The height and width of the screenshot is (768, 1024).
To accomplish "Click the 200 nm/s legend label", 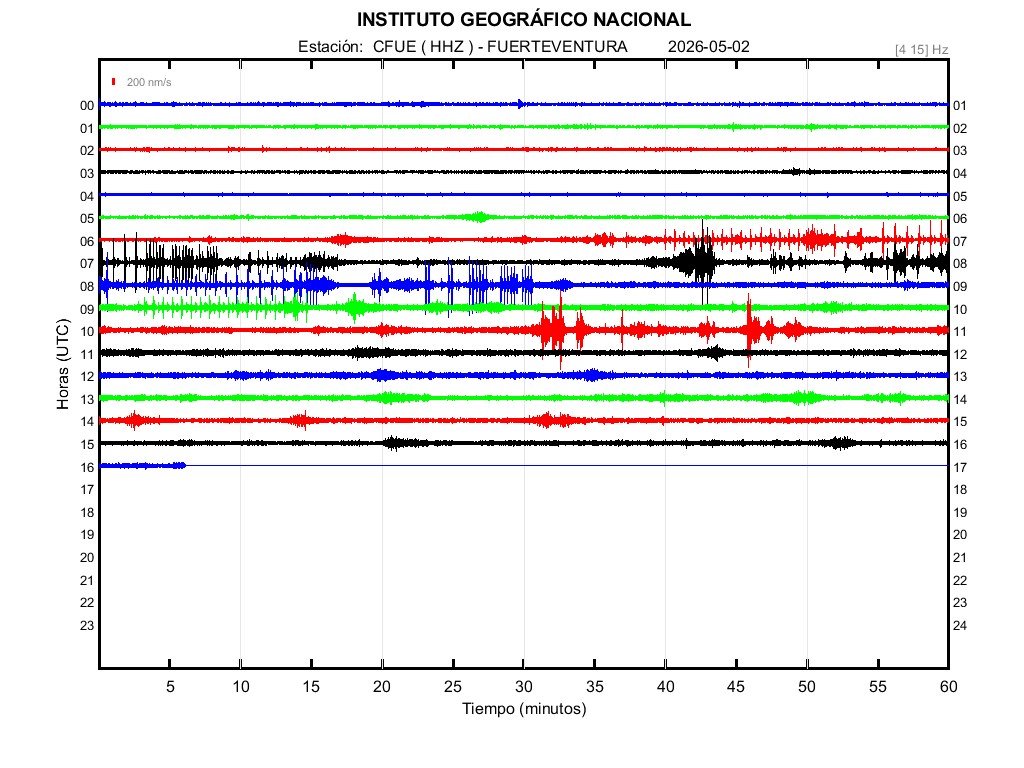I will (149, 82).
